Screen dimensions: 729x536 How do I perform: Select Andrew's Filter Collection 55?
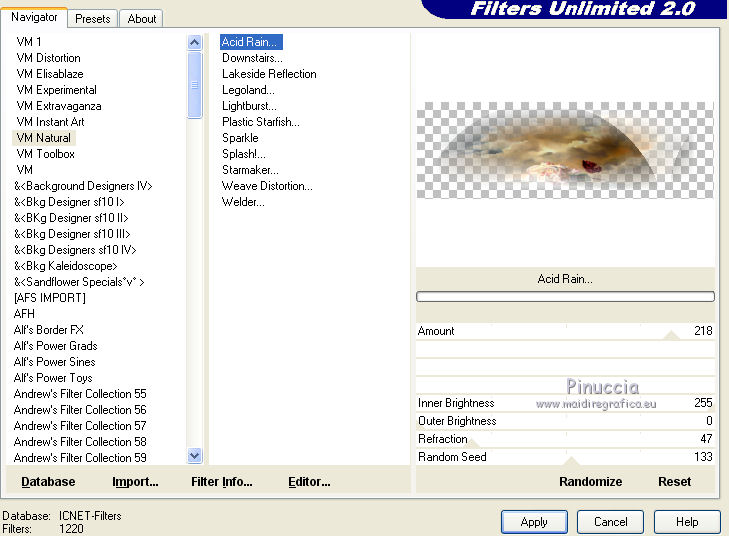pos(80,394)
